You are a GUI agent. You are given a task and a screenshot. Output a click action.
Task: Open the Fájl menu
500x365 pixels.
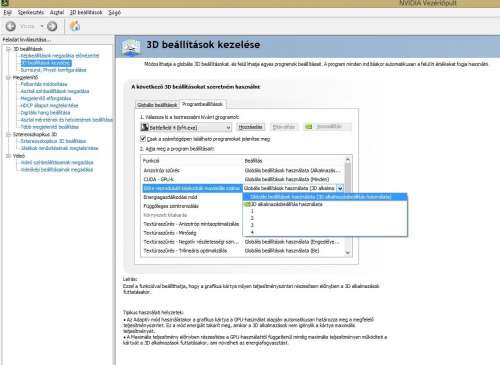tap(7, 12)
